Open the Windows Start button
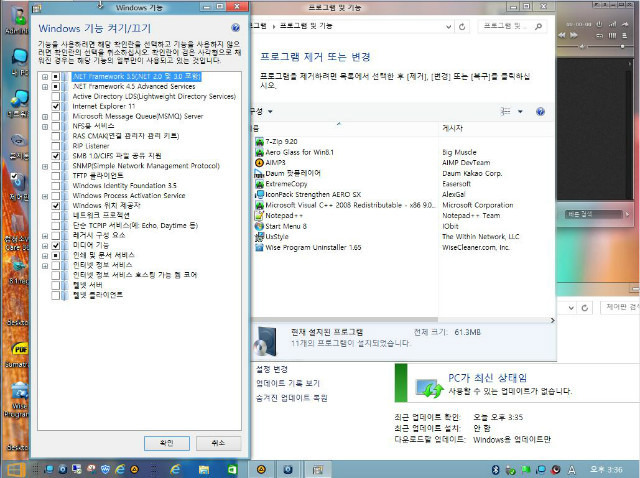 (x=16, y=470)
